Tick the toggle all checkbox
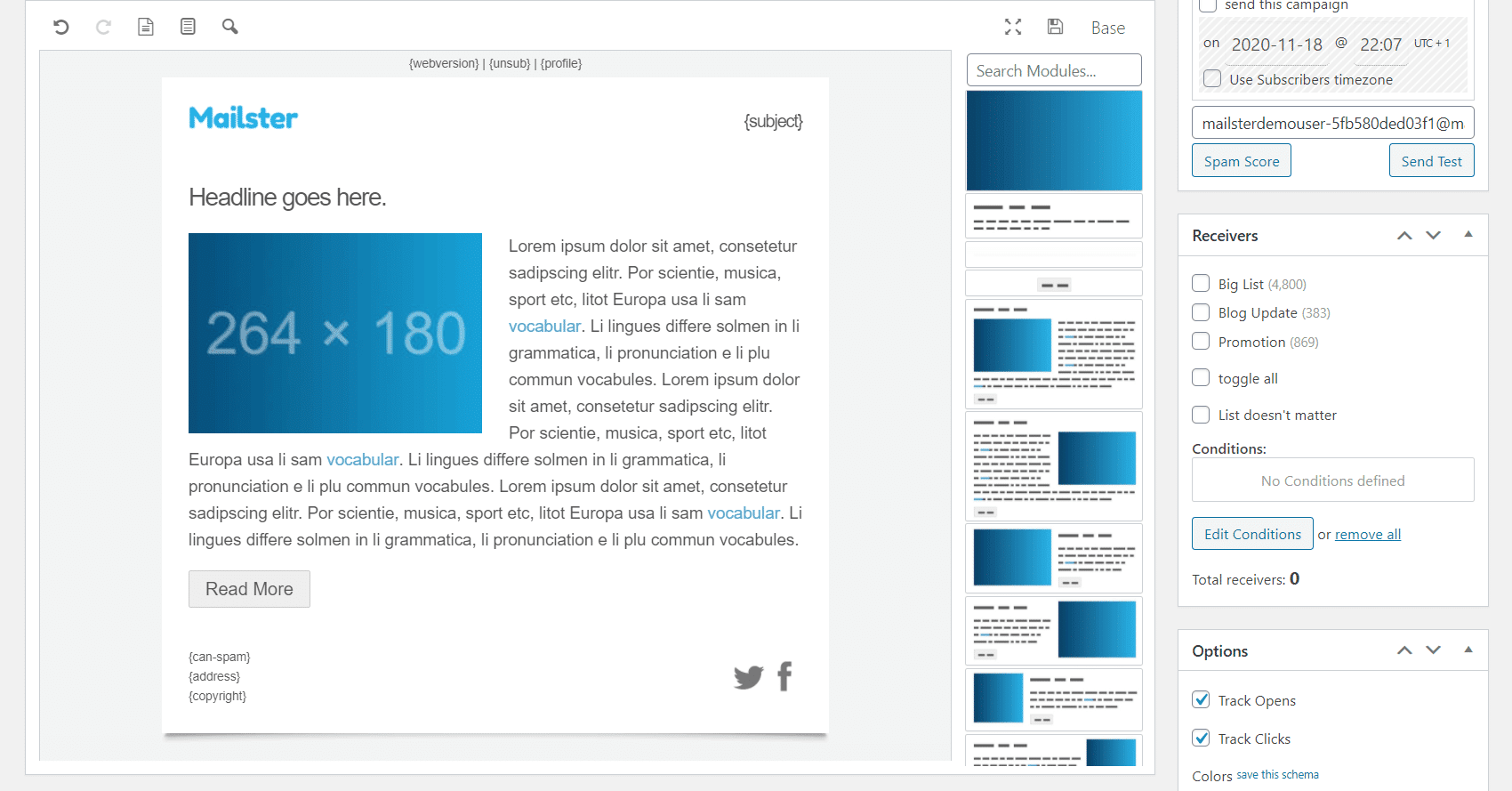 click(1201, 377)
